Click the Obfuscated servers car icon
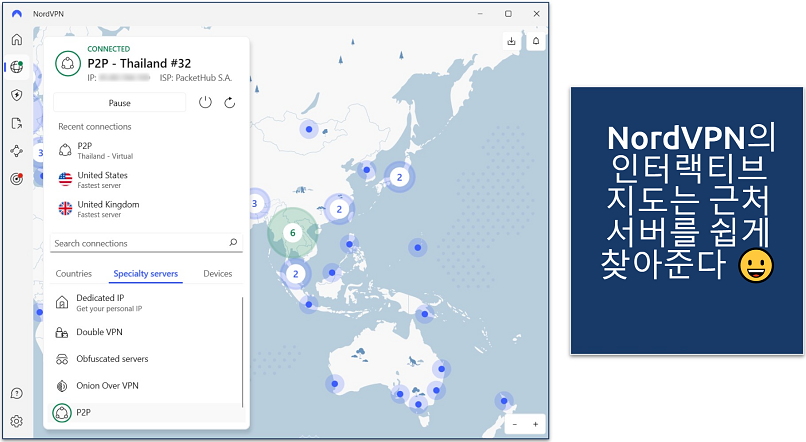806x442 pixels. (x=62, y=359)
